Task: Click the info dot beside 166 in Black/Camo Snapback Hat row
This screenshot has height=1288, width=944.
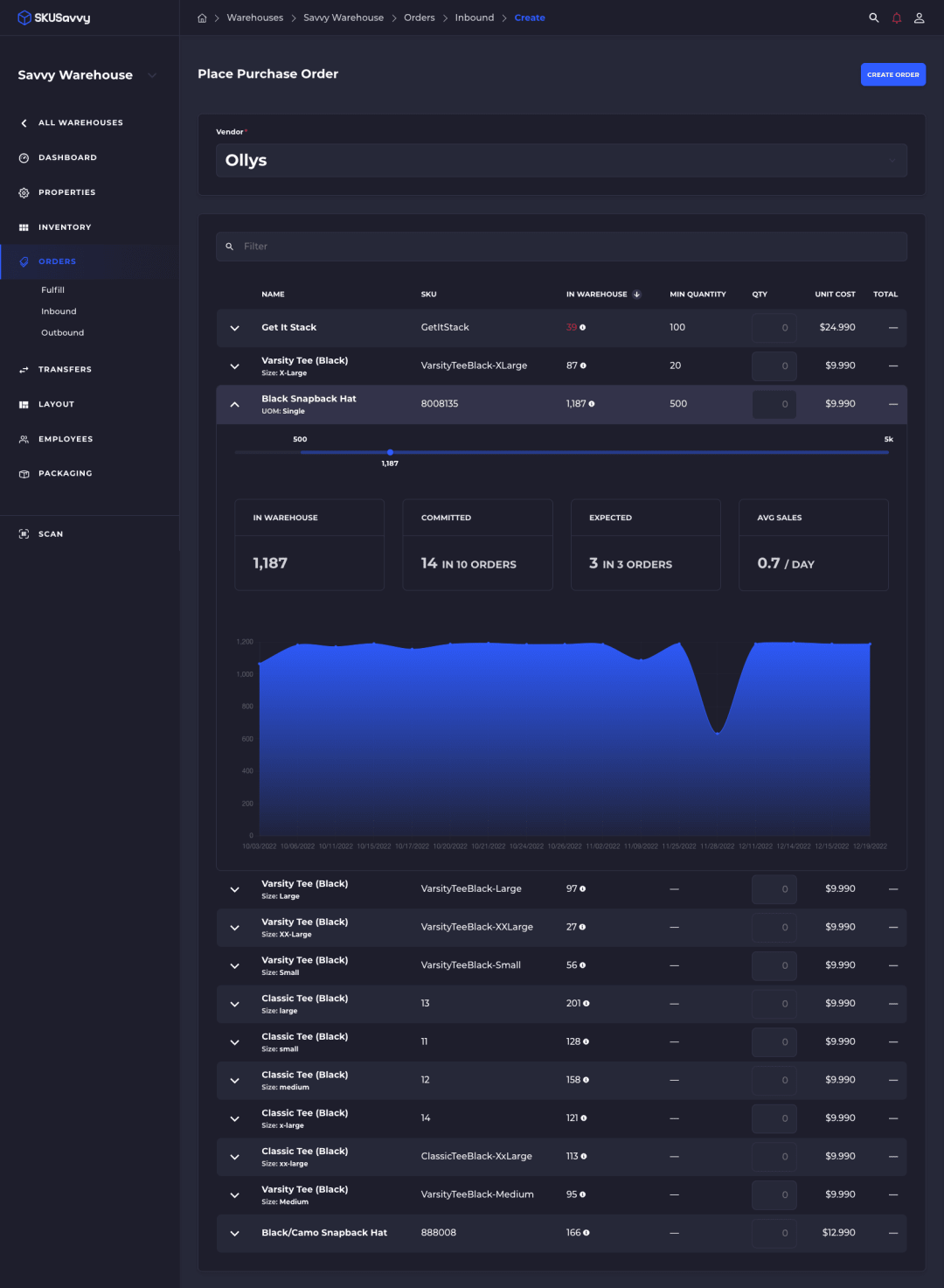Action: coord(587,1233)
